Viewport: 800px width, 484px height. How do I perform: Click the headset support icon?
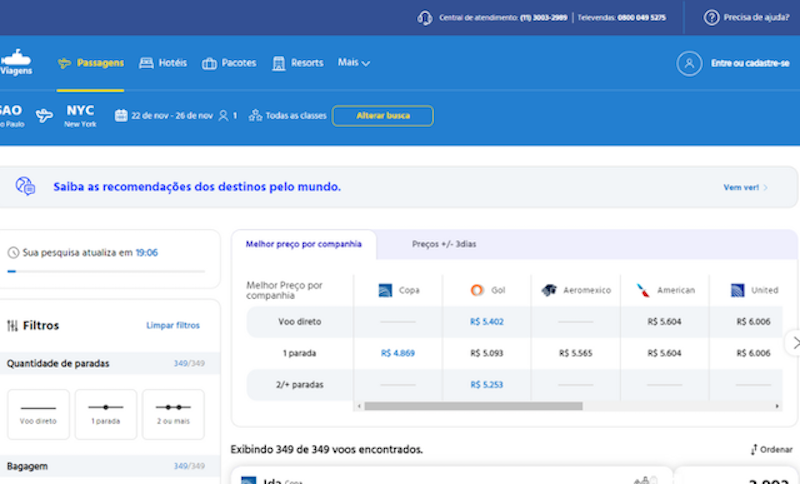point(424,18)
